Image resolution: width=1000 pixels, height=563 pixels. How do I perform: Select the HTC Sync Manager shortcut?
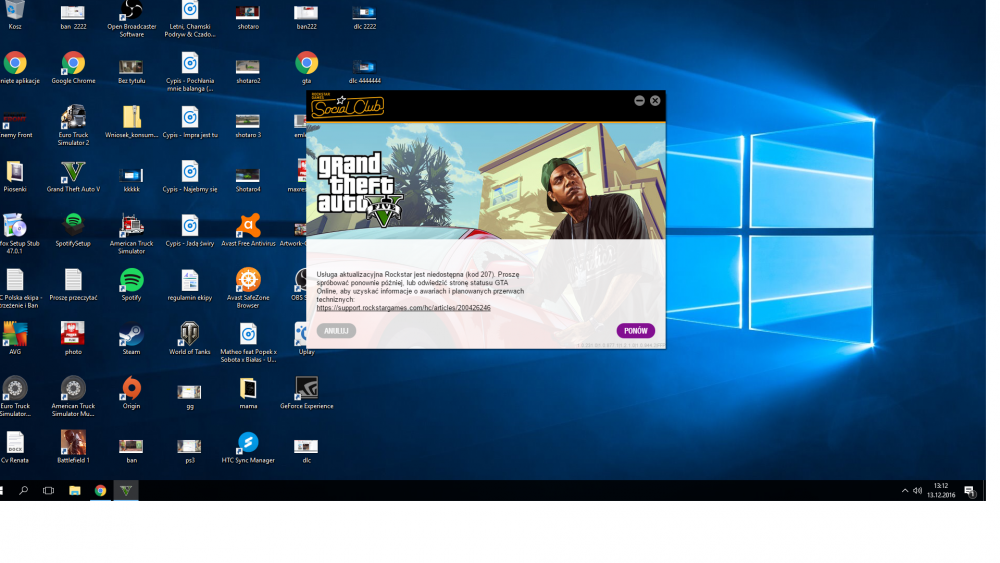(248, 448)
